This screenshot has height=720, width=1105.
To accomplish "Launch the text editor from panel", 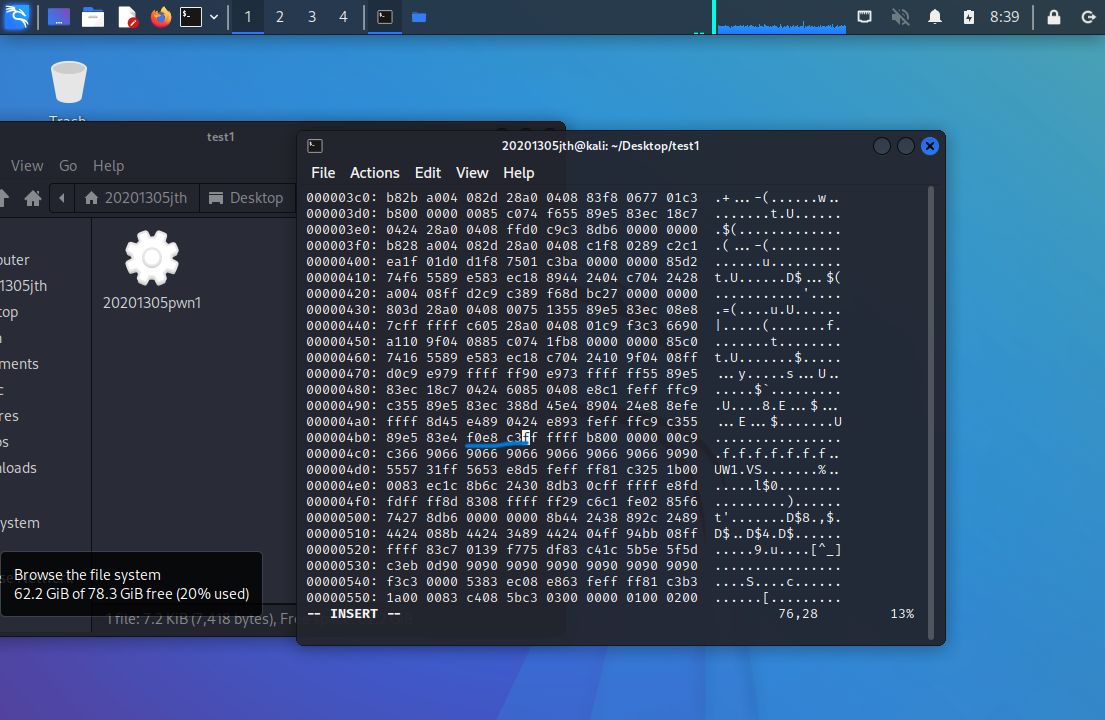I will click(x=127, y=16).
